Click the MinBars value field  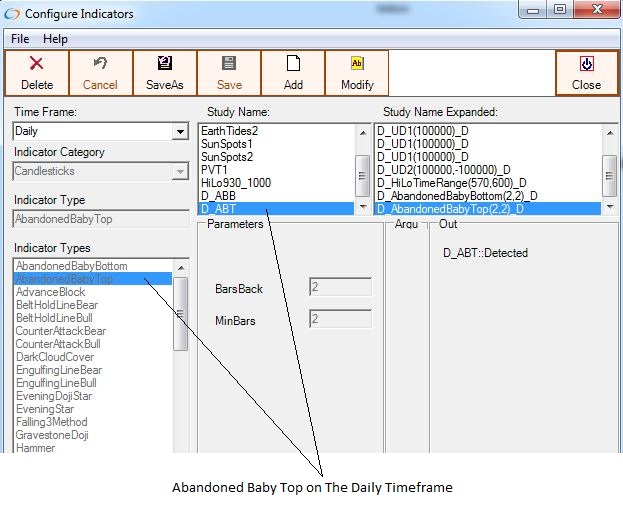point(340,320)
